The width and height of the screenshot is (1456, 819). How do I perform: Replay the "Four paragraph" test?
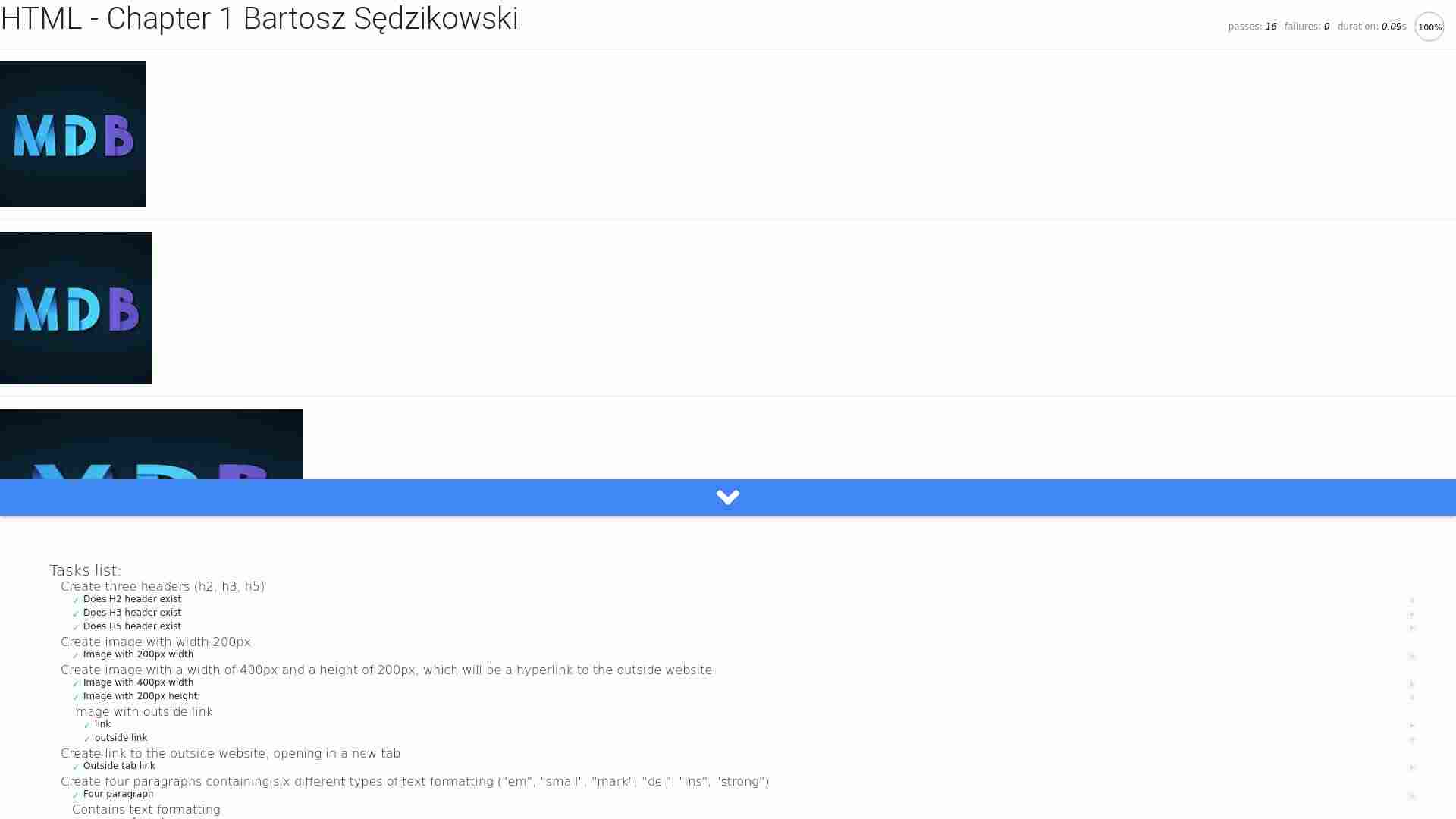click(1411, 795)
